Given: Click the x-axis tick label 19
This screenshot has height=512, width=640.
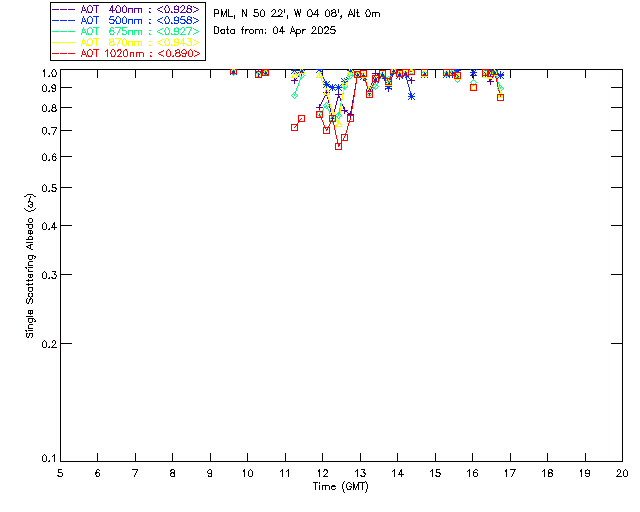Looking at the screenshot, I should (x=585, y=473).
